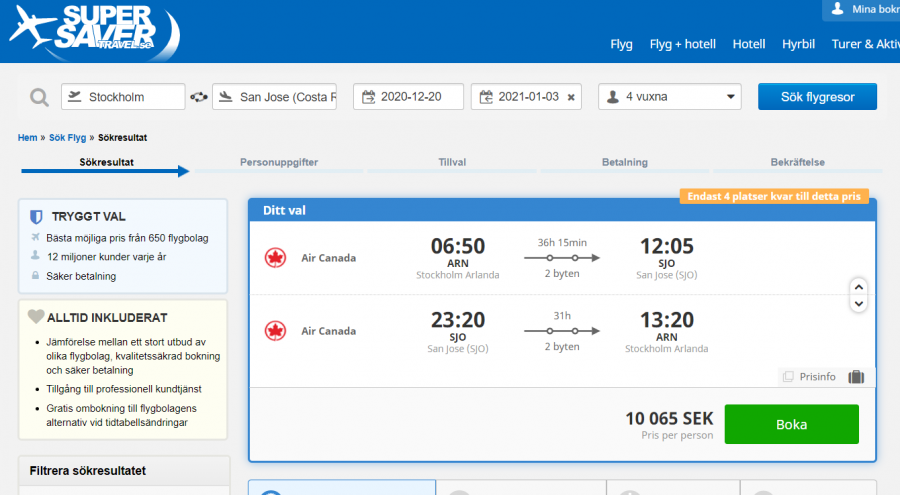
Task: Follow the Hem breadcrumb link
Action: click(x=27, y=137)
